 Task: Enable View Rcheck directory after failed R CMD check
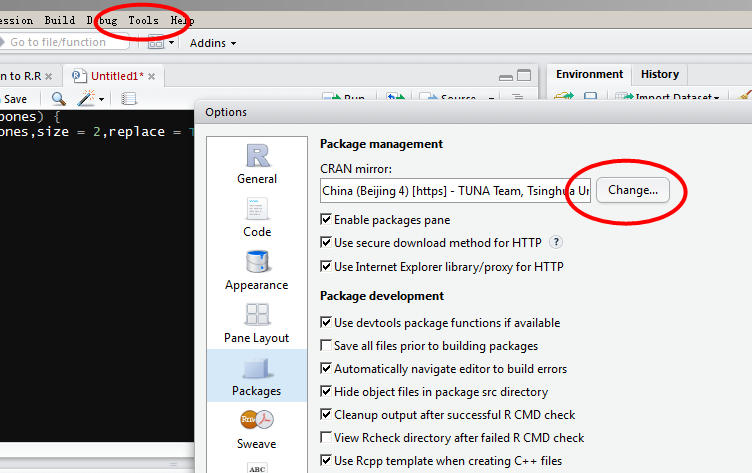tap(326, 438)
